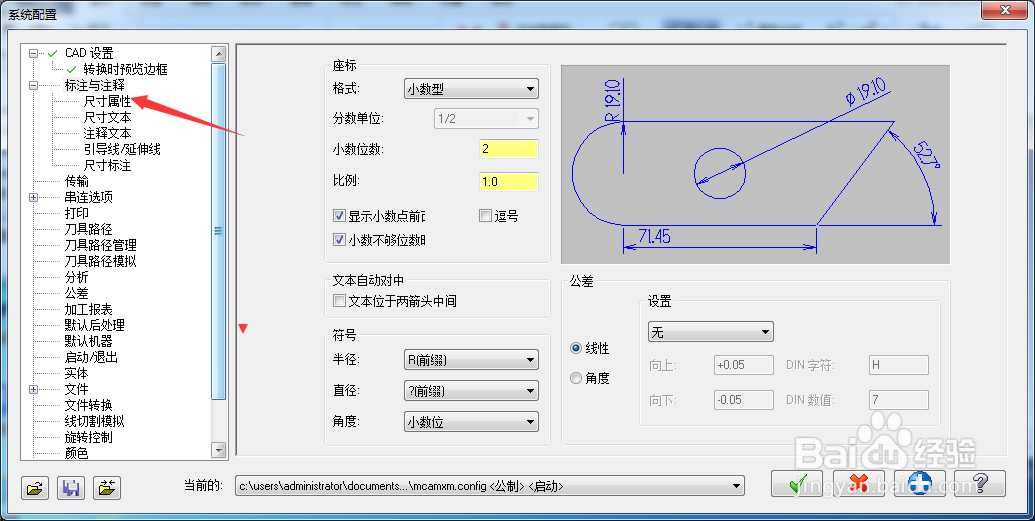Click the tree scrollbar up arrow

click(x=218, y=54)
